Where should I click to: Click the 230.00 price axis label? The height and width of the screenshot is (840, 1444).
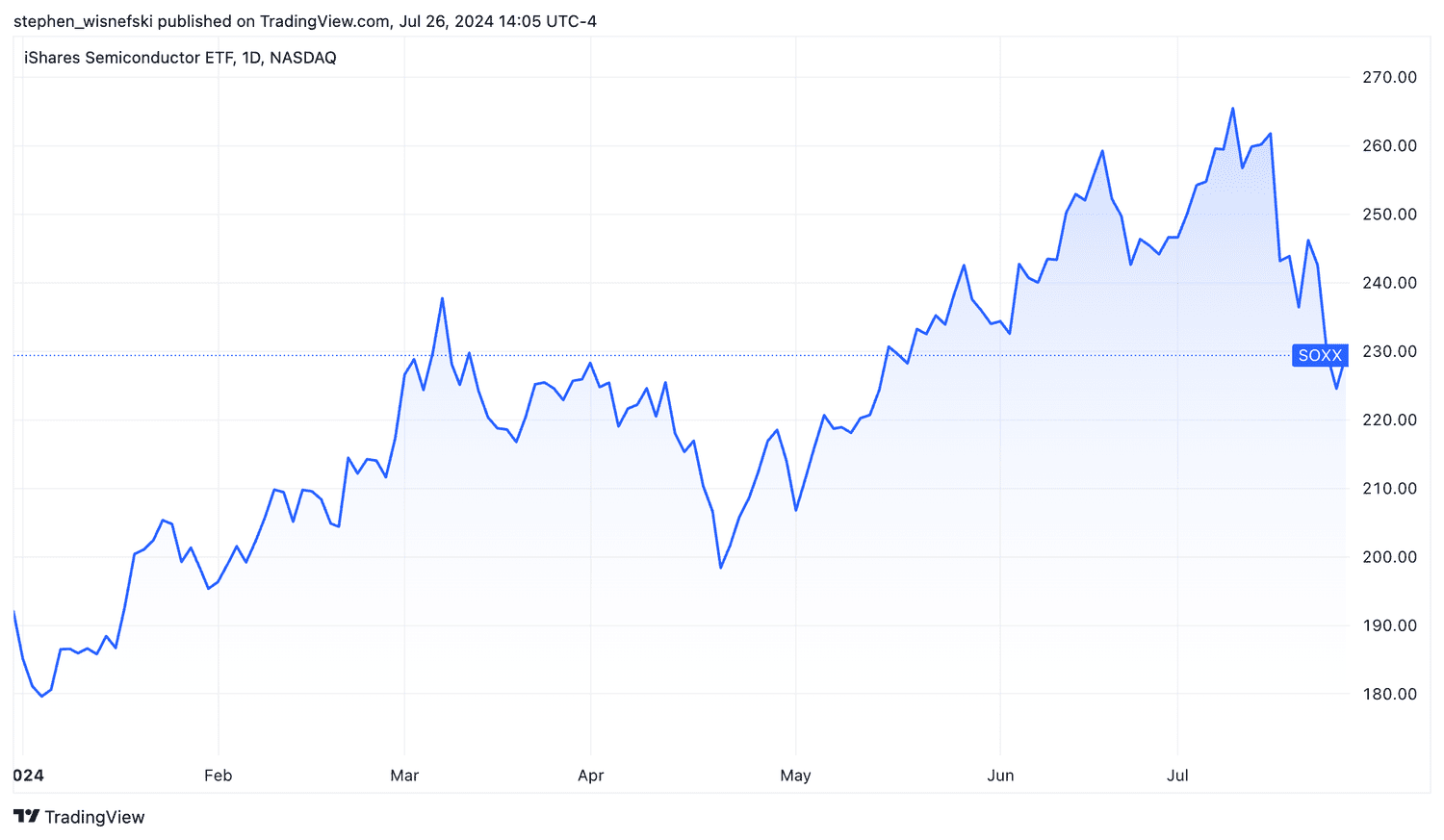[x=1389, y=351]
